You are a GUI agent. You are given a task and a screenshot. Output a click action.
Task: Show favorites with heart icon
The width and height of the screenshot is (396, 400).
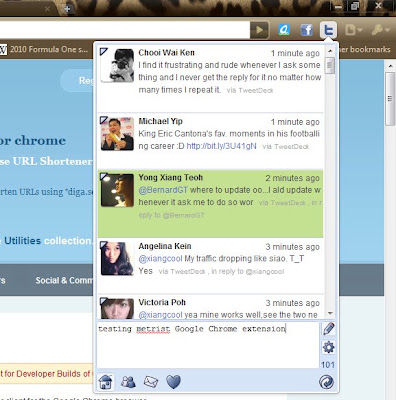[173, 382]
